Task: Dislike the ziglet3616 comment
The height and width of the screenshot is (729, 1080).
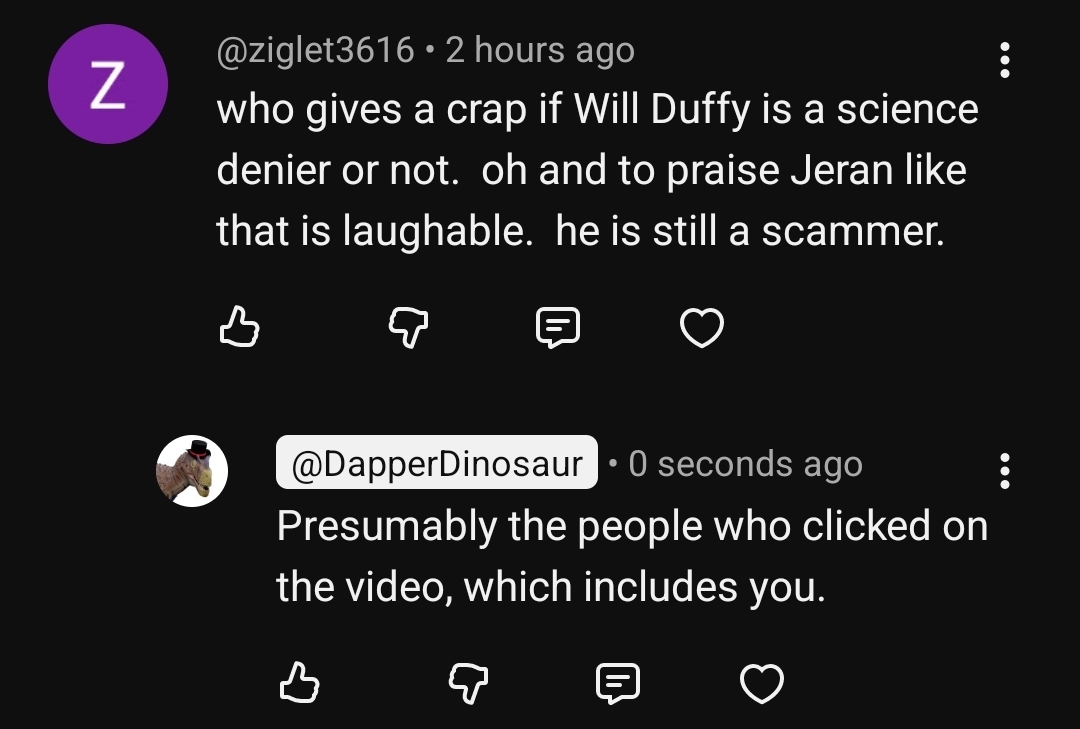Action: tap(407, 327)
